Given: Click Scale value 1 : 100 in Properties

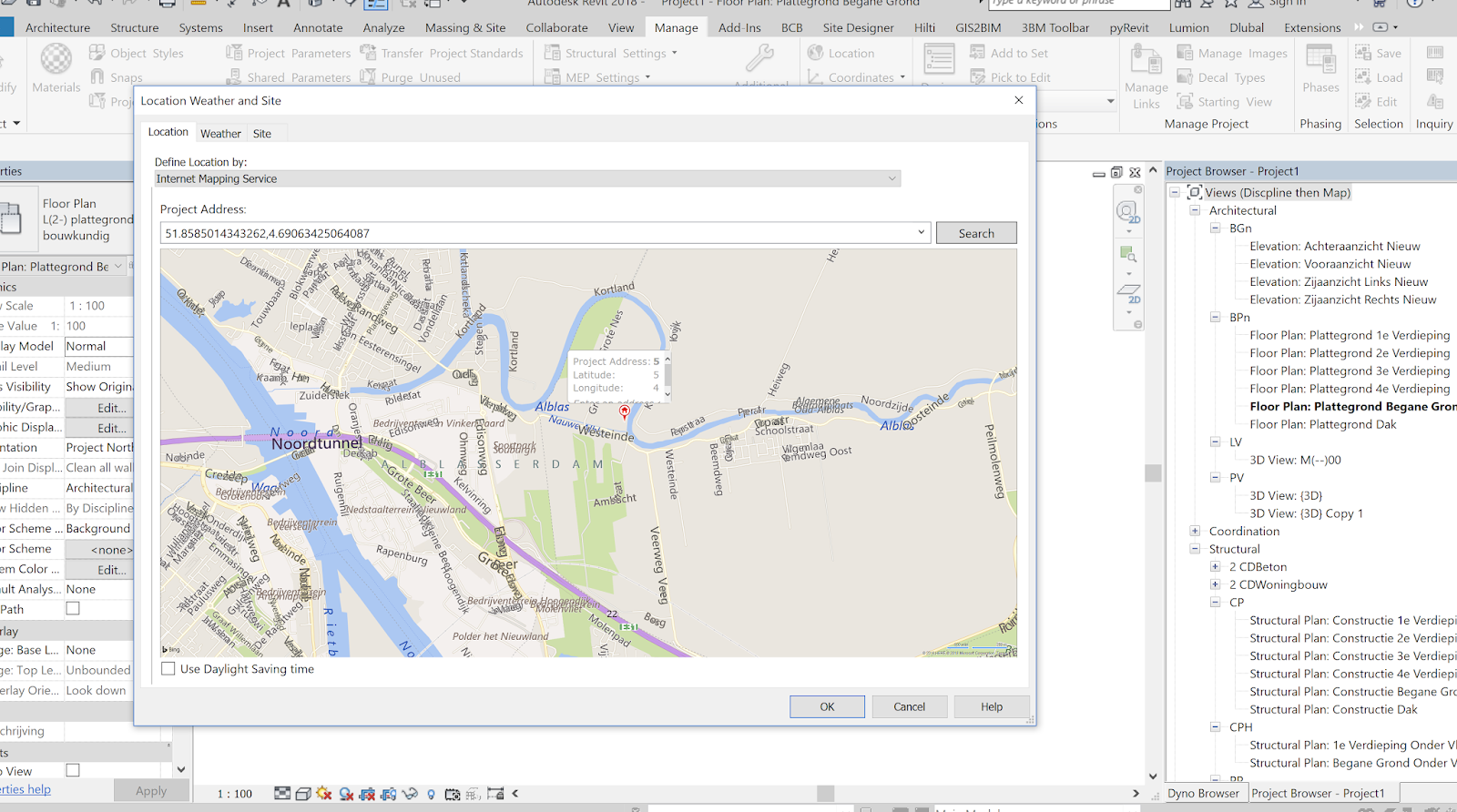Looking at the screenshot, I should [98, 306].
